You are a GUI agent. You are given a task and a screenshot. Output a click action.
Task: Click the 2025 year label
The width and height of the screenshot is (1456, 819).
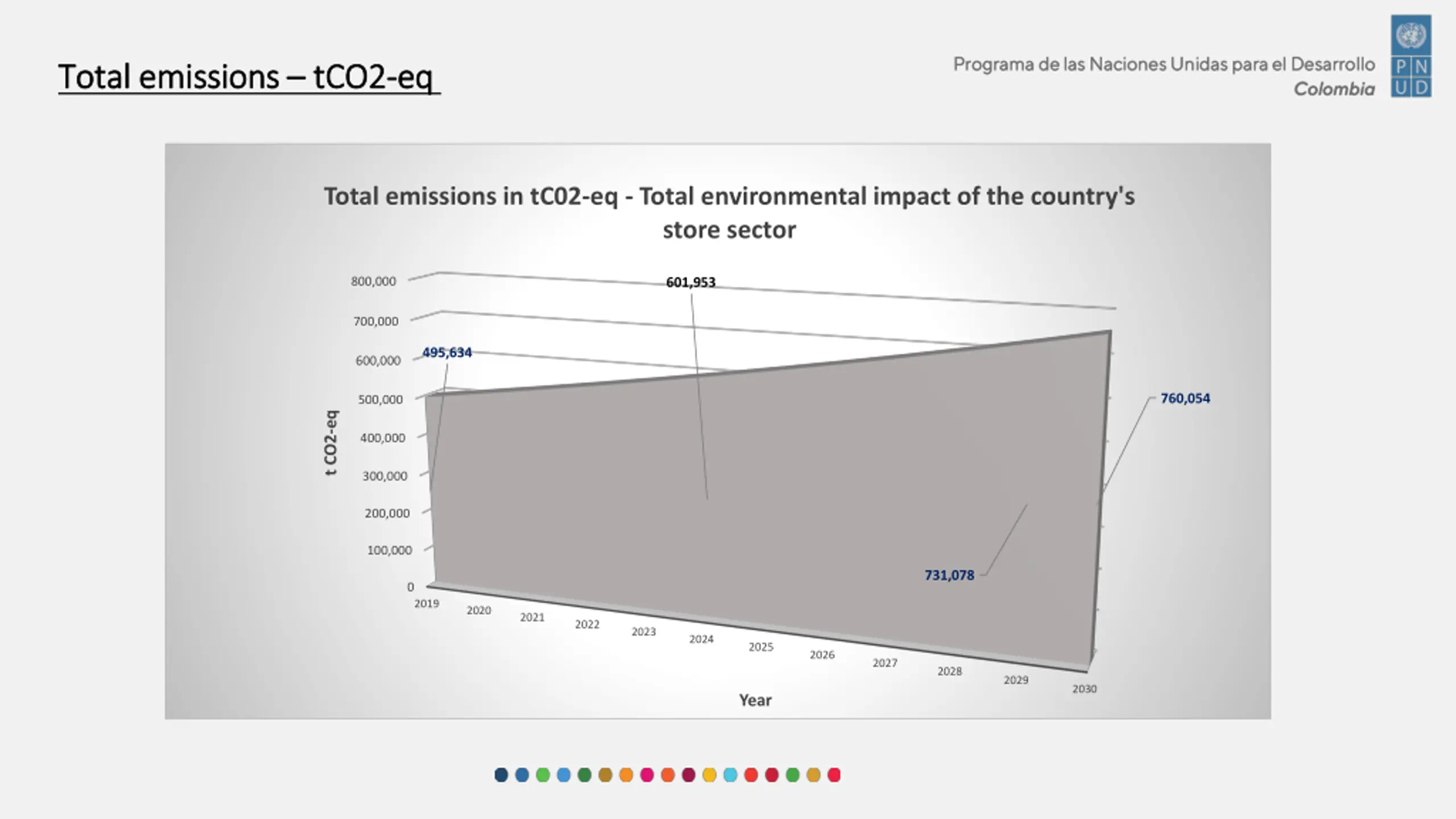(761, 647)
